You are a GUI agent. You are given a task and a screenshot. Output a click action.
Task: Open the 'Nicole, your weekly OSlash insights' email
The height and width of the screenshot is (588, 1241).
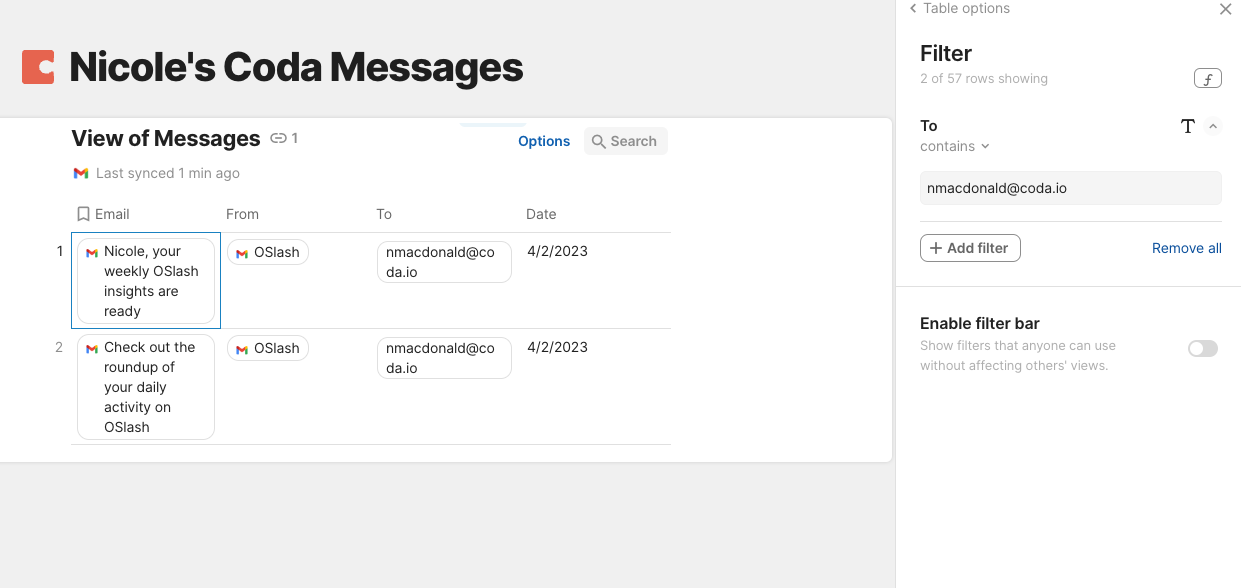coord(146,281)
